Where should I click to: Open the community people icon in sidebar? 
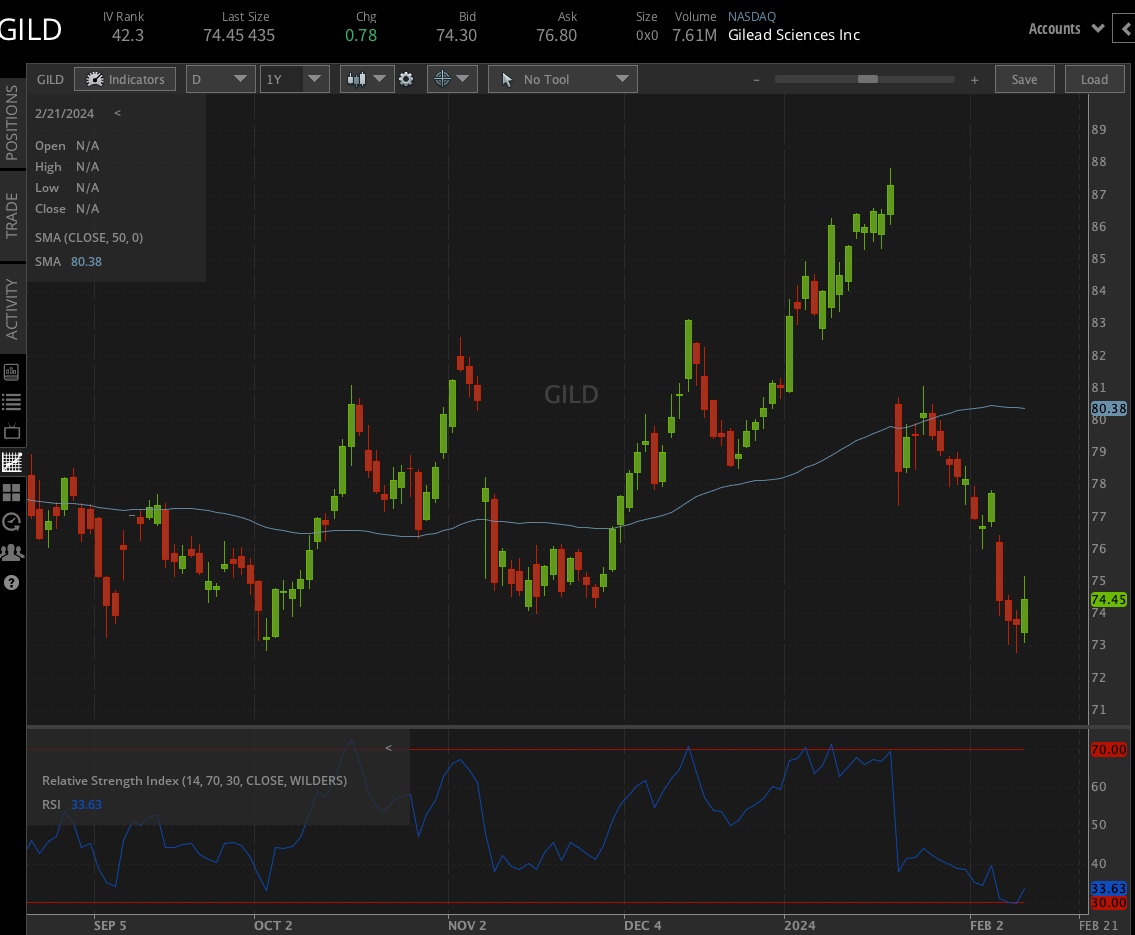click(12, 551)
